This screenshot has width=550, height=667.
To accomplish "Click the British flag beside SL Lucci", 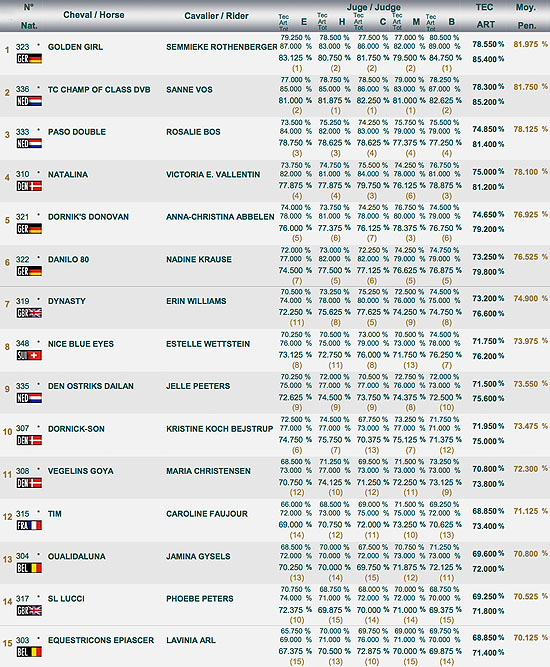I will (x=29, y=610).
